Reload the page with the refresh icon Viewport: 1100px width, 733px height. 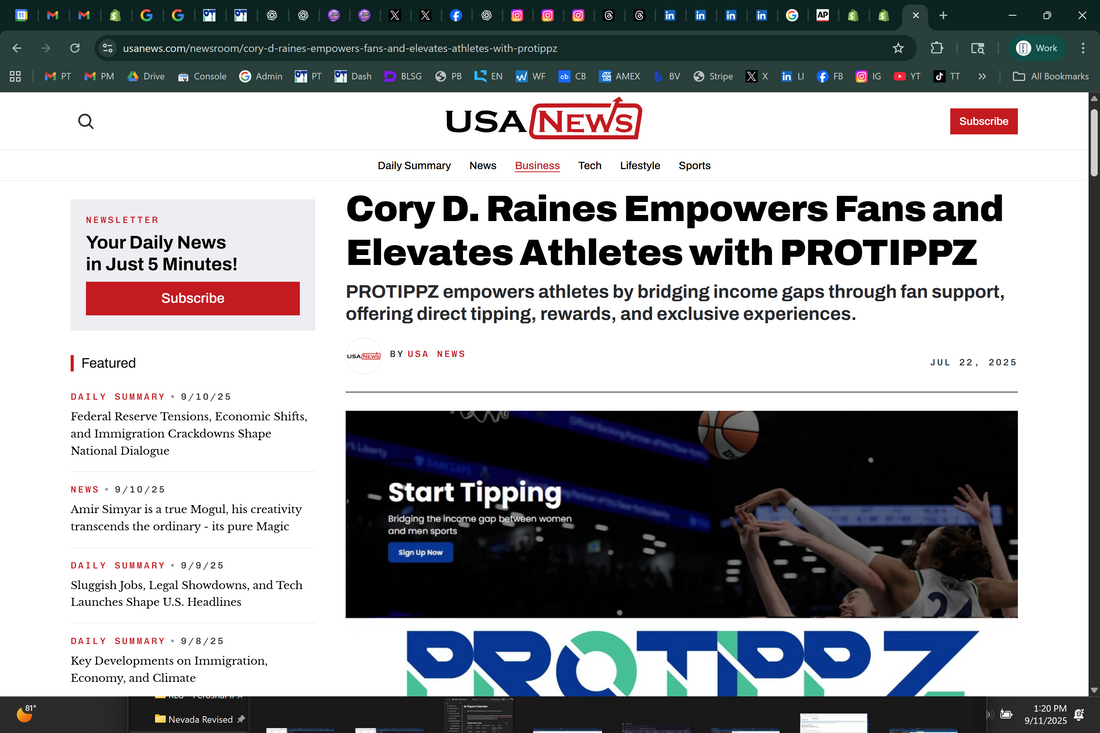(x=75, y=48)
